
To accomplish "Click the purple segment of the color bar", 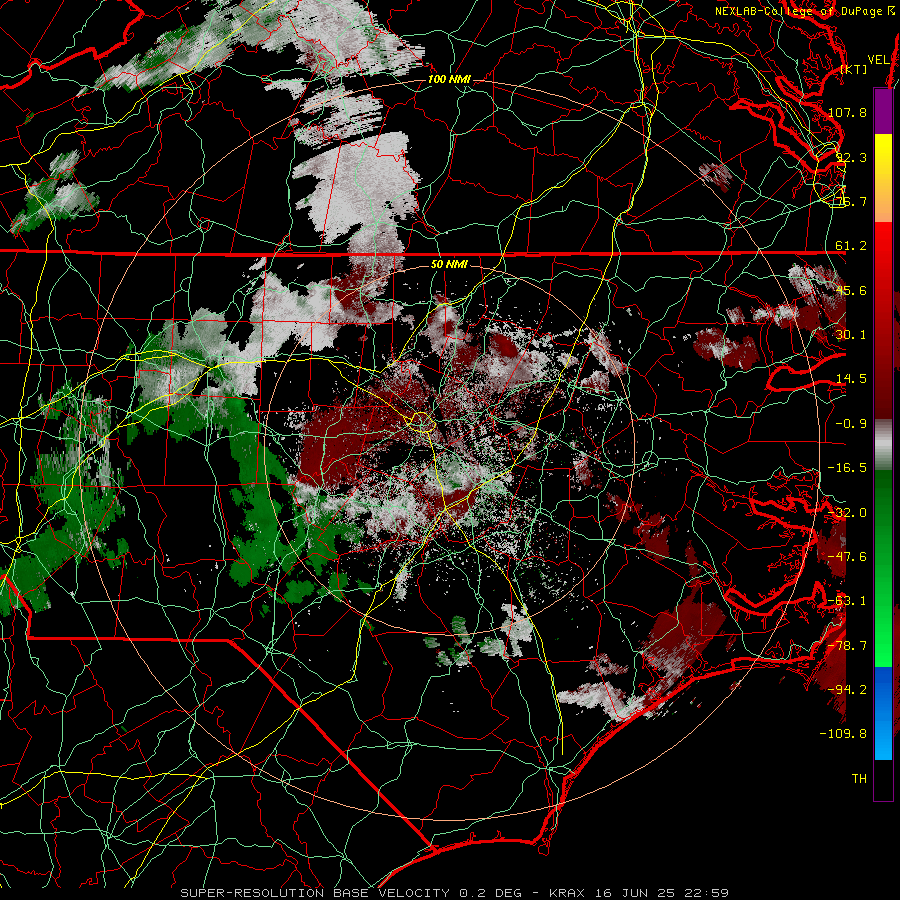I will click(x=883, y=111).
